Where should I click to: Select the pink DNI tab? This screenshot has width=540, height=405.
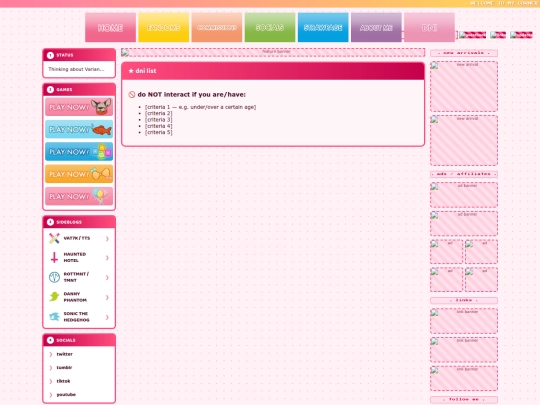click(x=429, y=28)
